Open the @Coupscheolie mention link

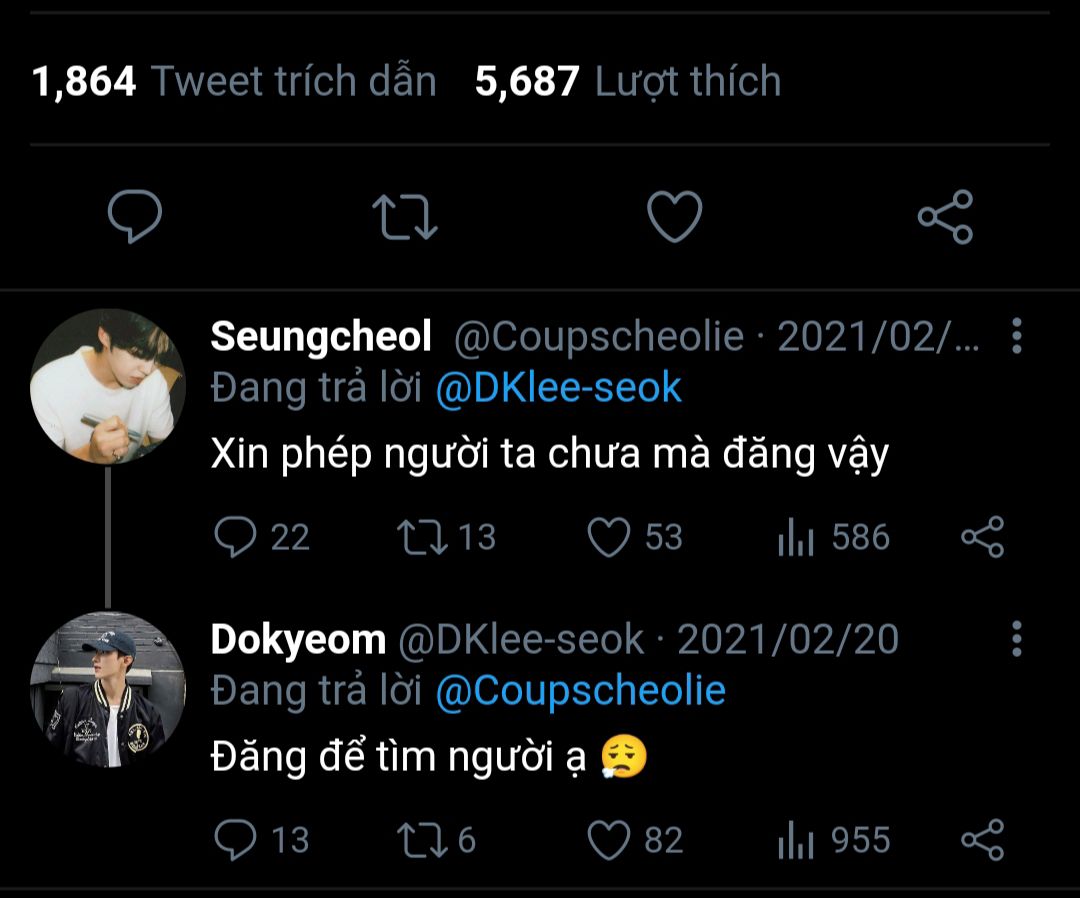(580, 691)
